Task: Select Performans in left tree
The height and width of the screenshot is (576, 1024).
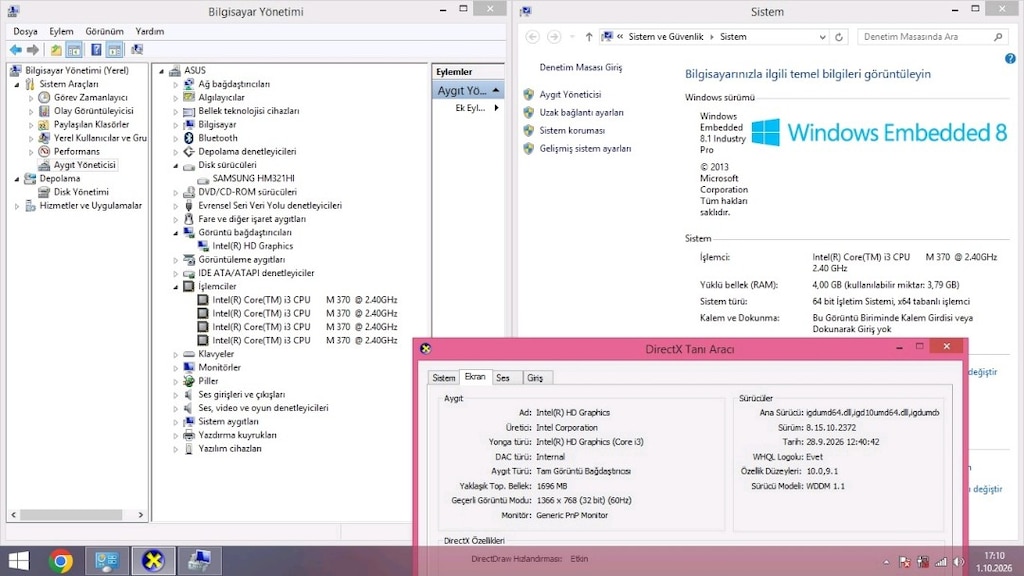Action: tap(76, 152)
